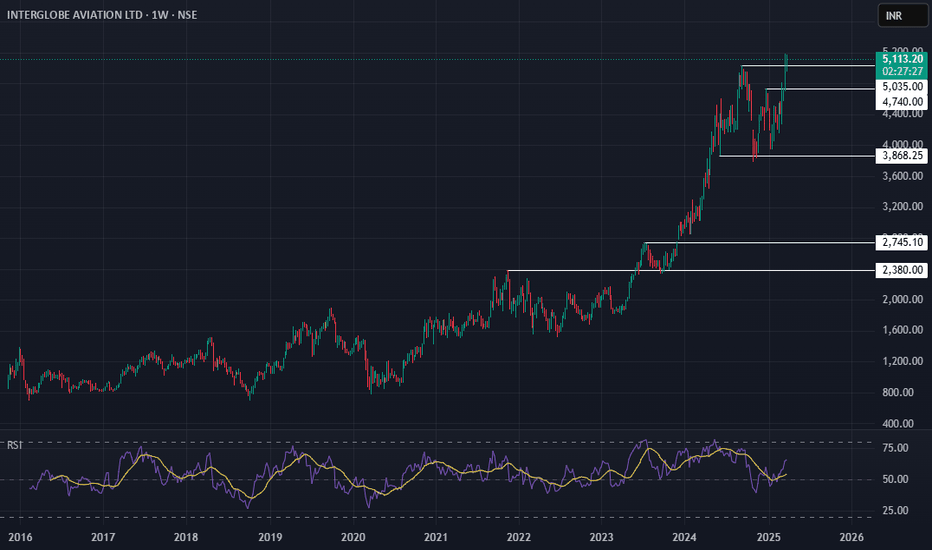Viewport: 932px width, 550px height.
Task: Click the INTERGLOBE AVIATION LTD symbol title
Action: pyautogui.click(x=74, y=15)
